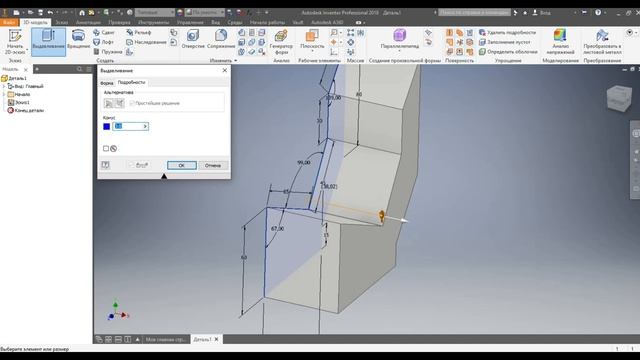Screen dimensions: 640x360
Task: Select Конец детали in model browser
Action: coord(26,110)
